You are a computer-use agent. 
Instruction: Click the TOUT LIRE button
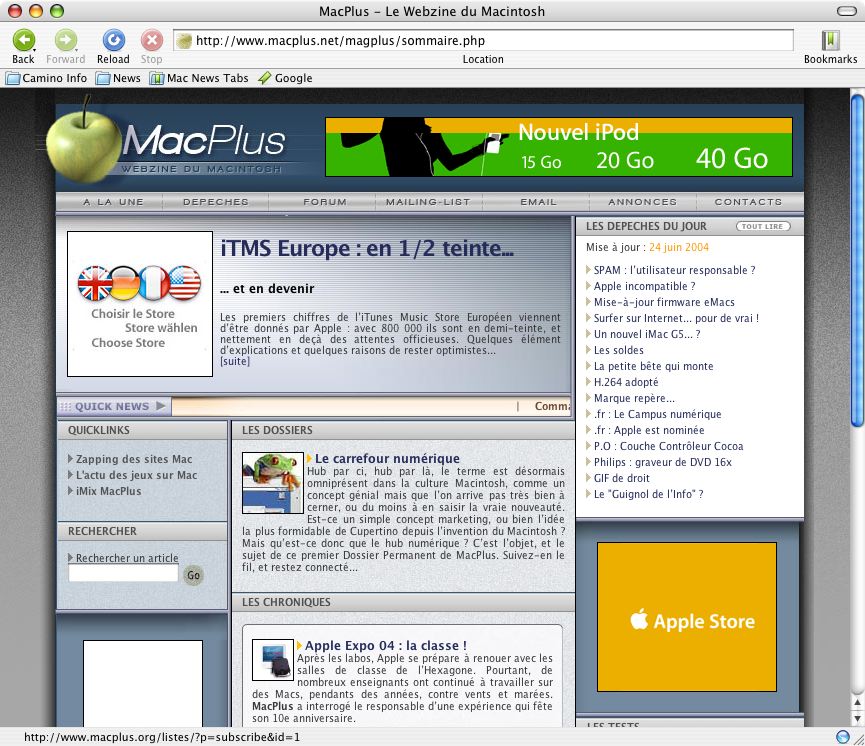pos(763,226)
